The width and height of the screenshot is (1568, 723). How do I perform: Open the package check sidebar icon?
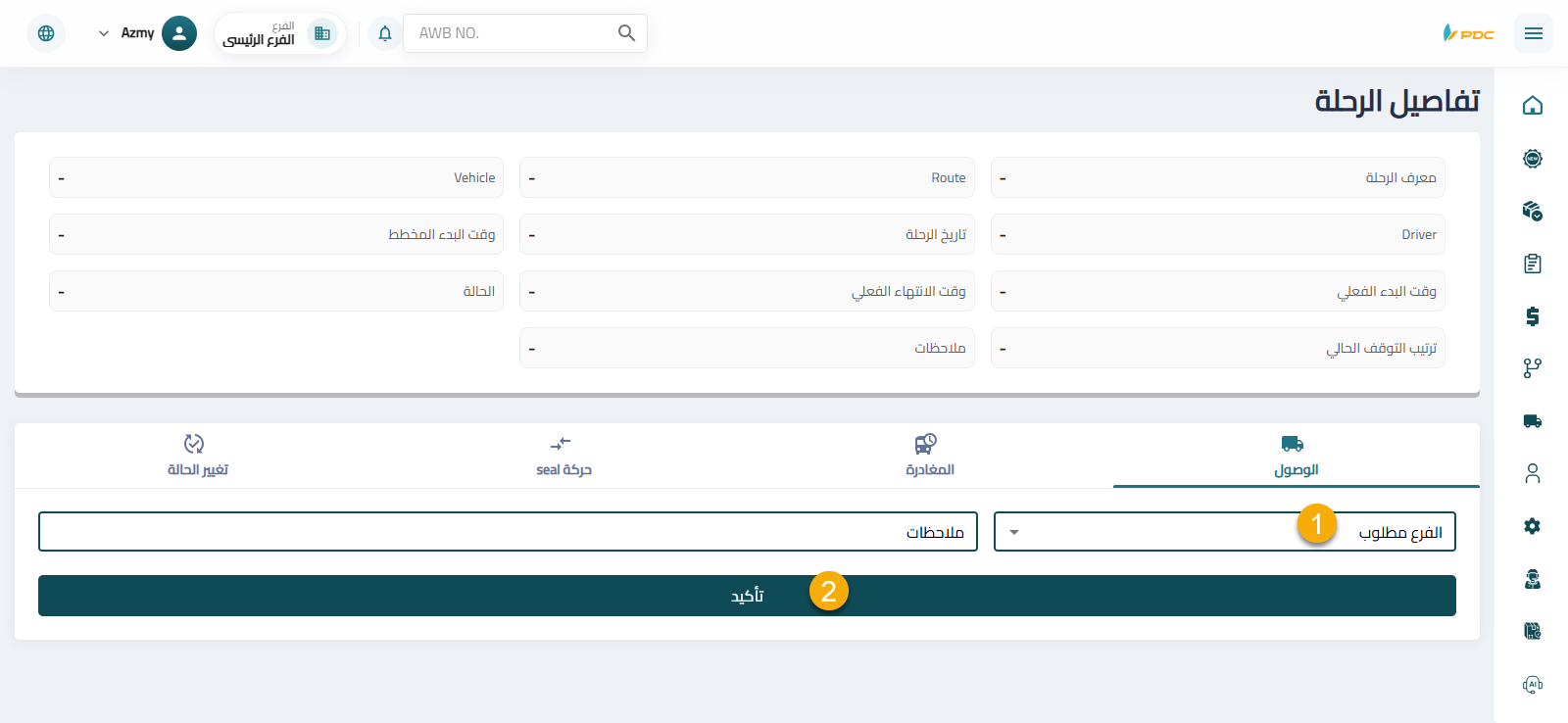tap(1533, 211)
